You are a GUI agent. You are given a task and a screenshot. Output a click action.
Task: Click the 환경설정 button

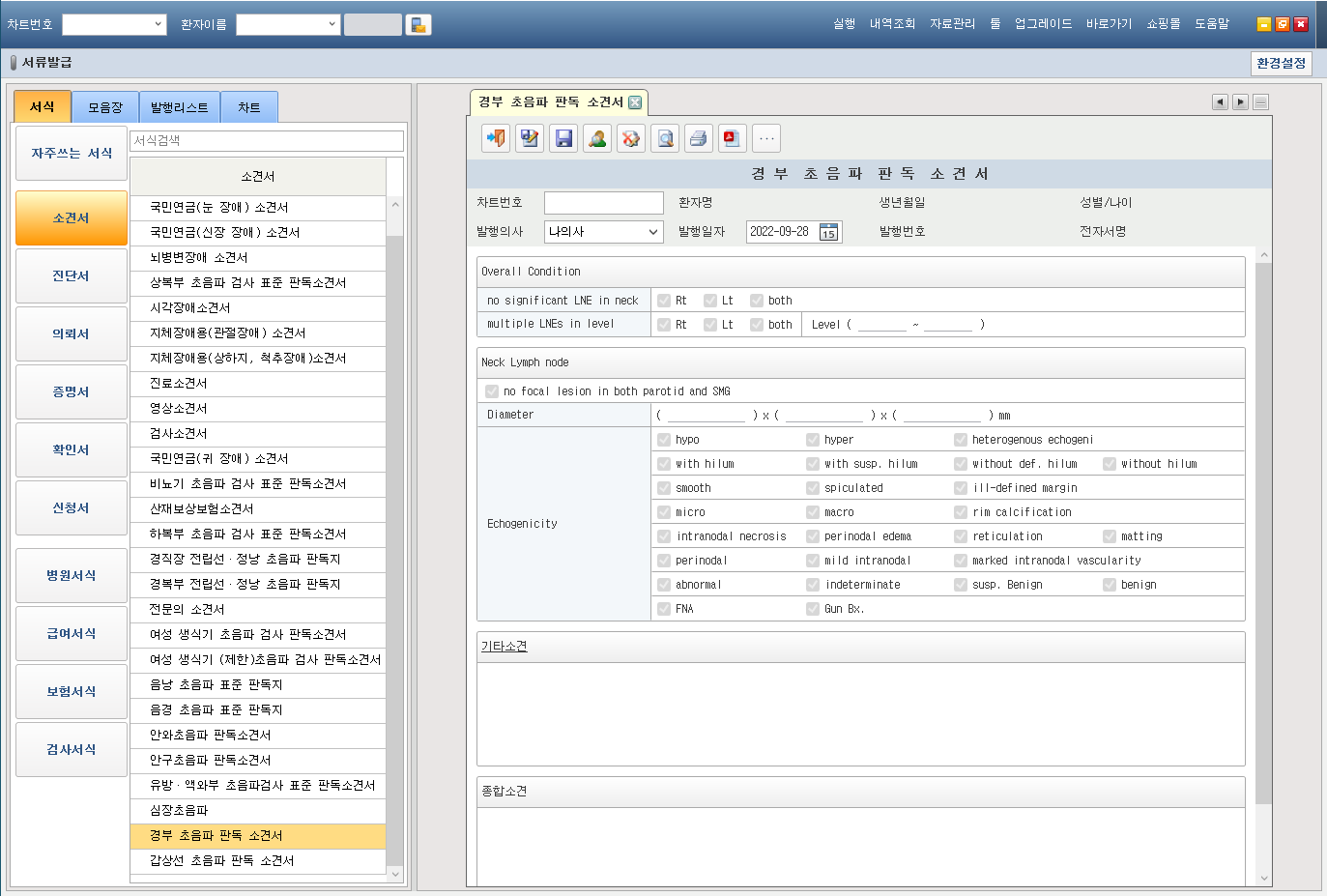[x=1281, y=63]
